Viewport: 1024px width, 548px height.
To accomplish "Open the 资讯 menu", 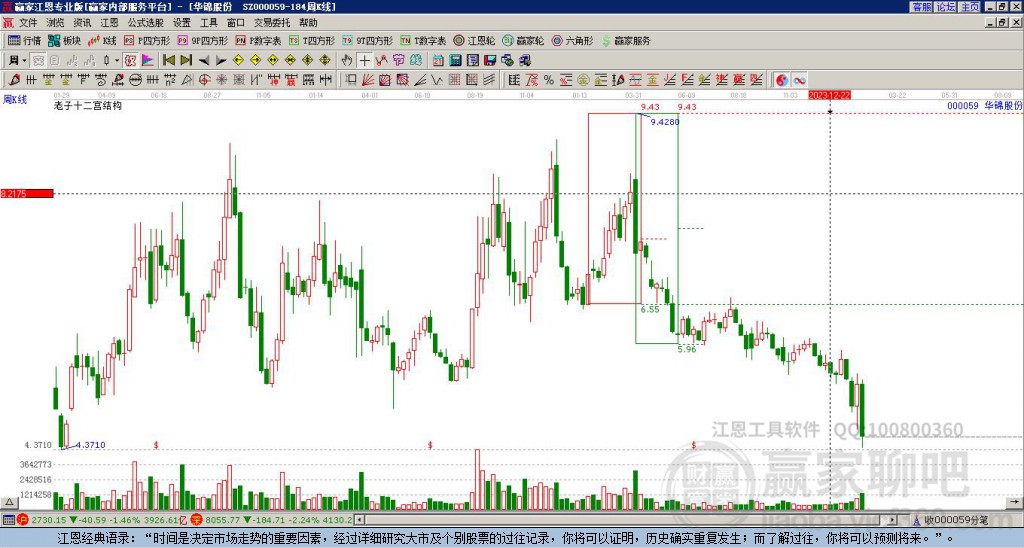I will pyautogui.click(x=82, y=23).
